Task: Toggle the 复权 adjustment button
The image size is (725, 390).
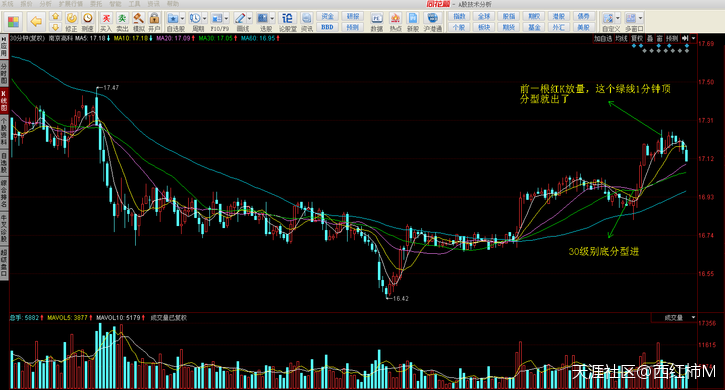Action: tap(637, 38)
